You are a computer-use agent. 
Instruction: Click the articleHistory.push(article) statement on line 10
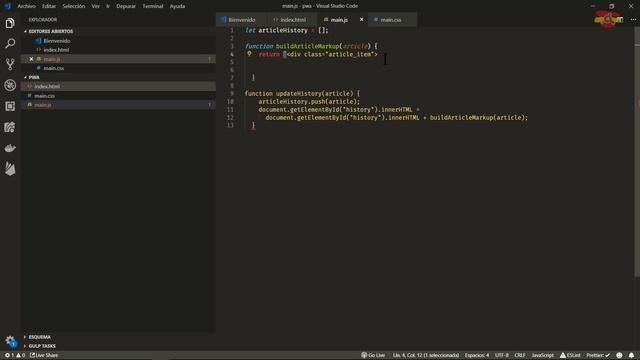pos(309,102)
